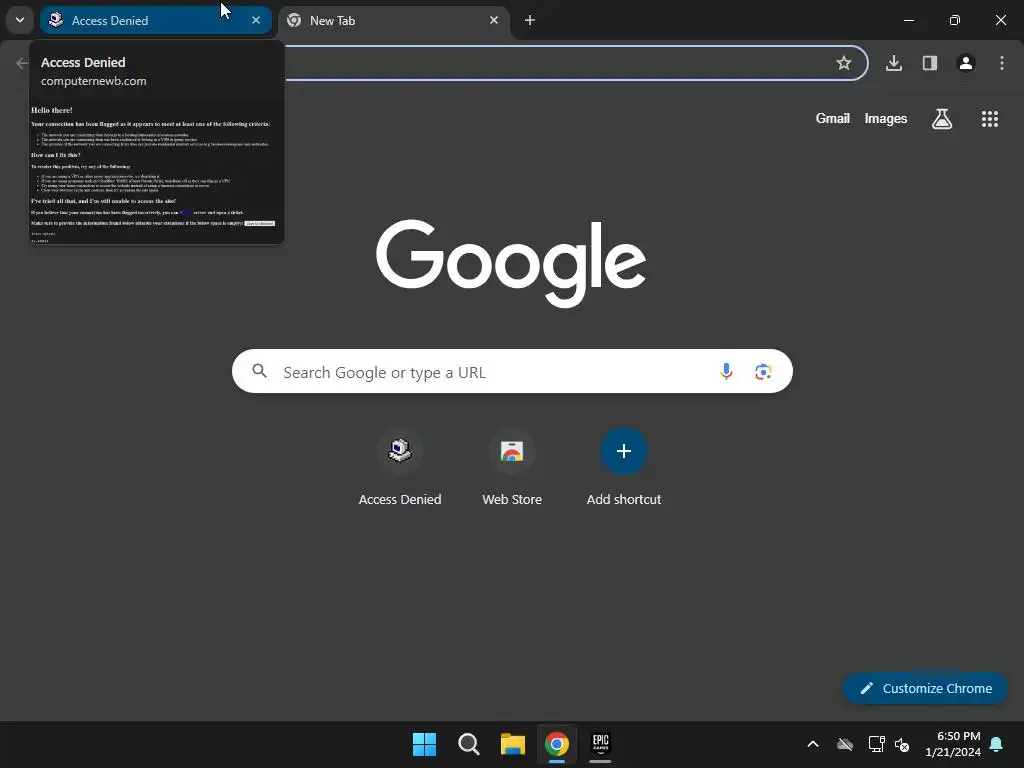This screenshot has height=768, width=1024.
Task: Close the Access Denied tab
Action: pos(256,20)
